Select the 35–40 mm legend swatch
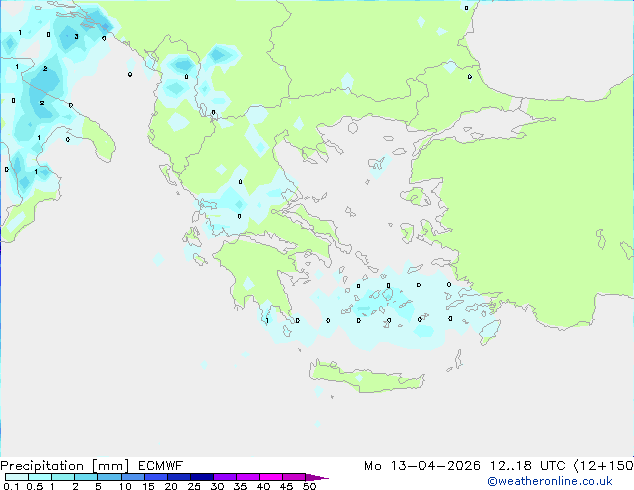 coord(247,477)
